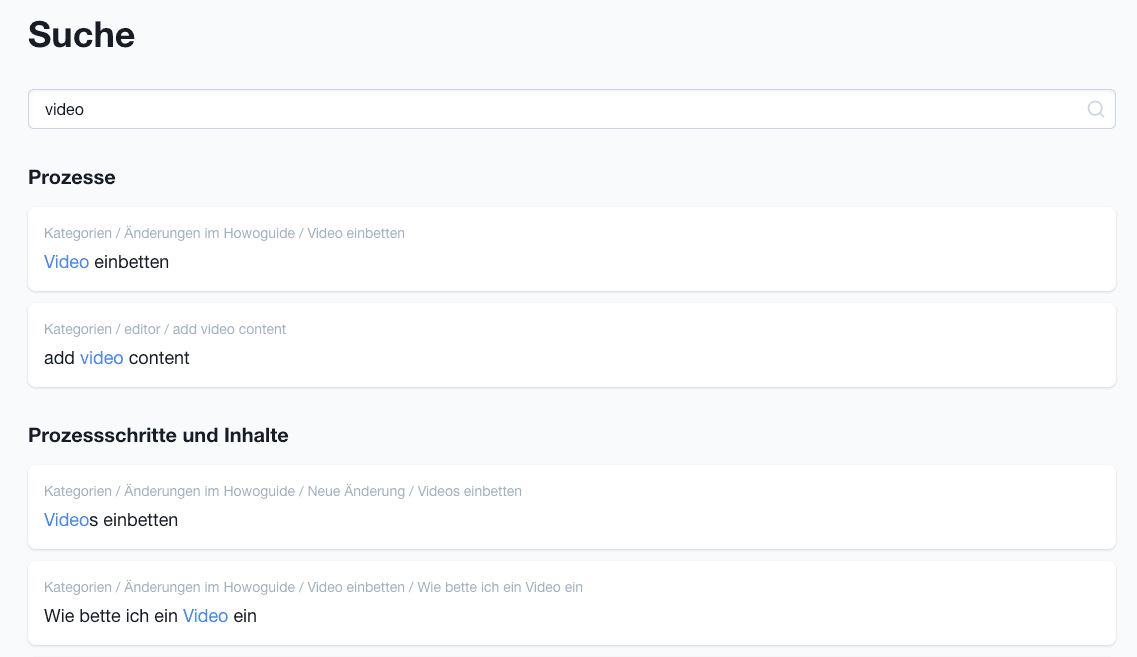Viewport: 1137px width, 657px height.
Task: Click the 'Prozessschritte und Inhalte' heading
Action: click(157, 435)
